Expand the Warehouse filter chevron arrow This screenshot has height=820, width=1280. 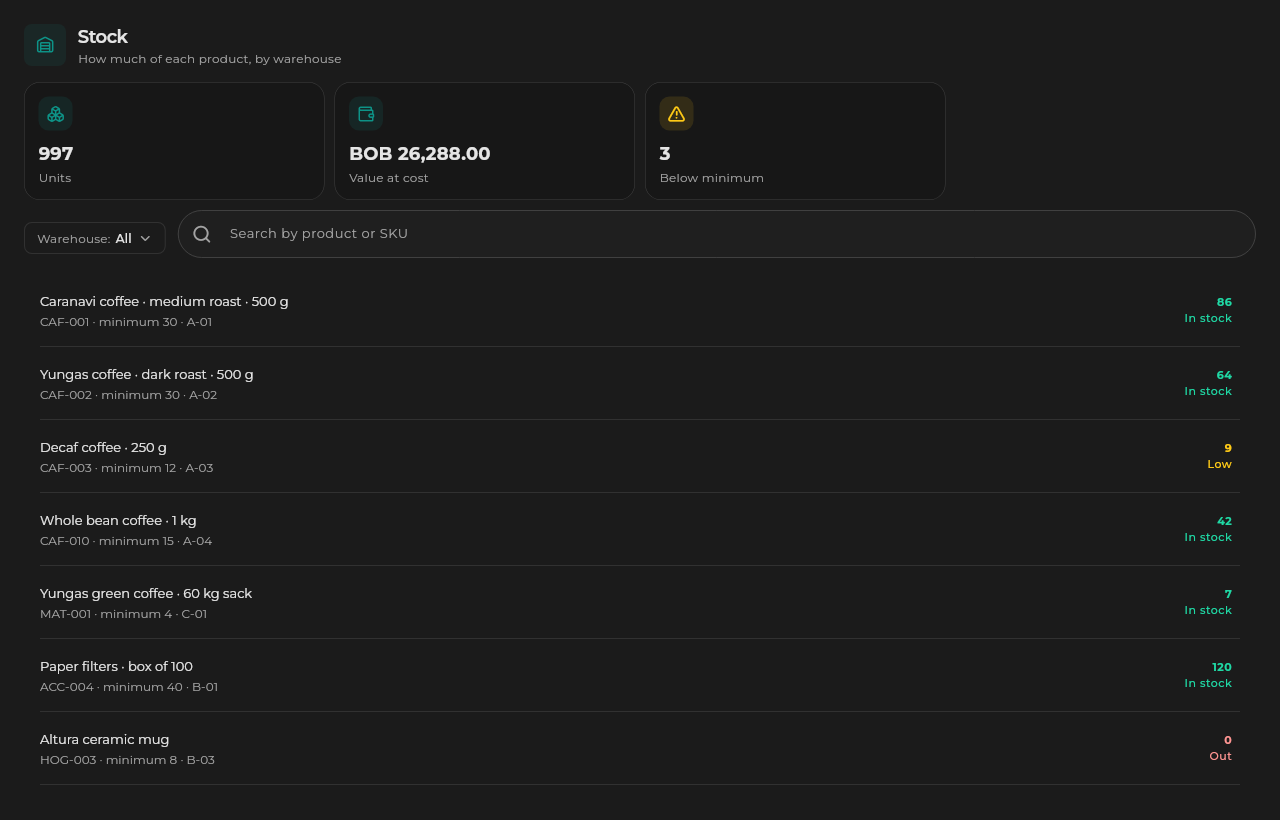pyautogui.click(x=145, y=238)
